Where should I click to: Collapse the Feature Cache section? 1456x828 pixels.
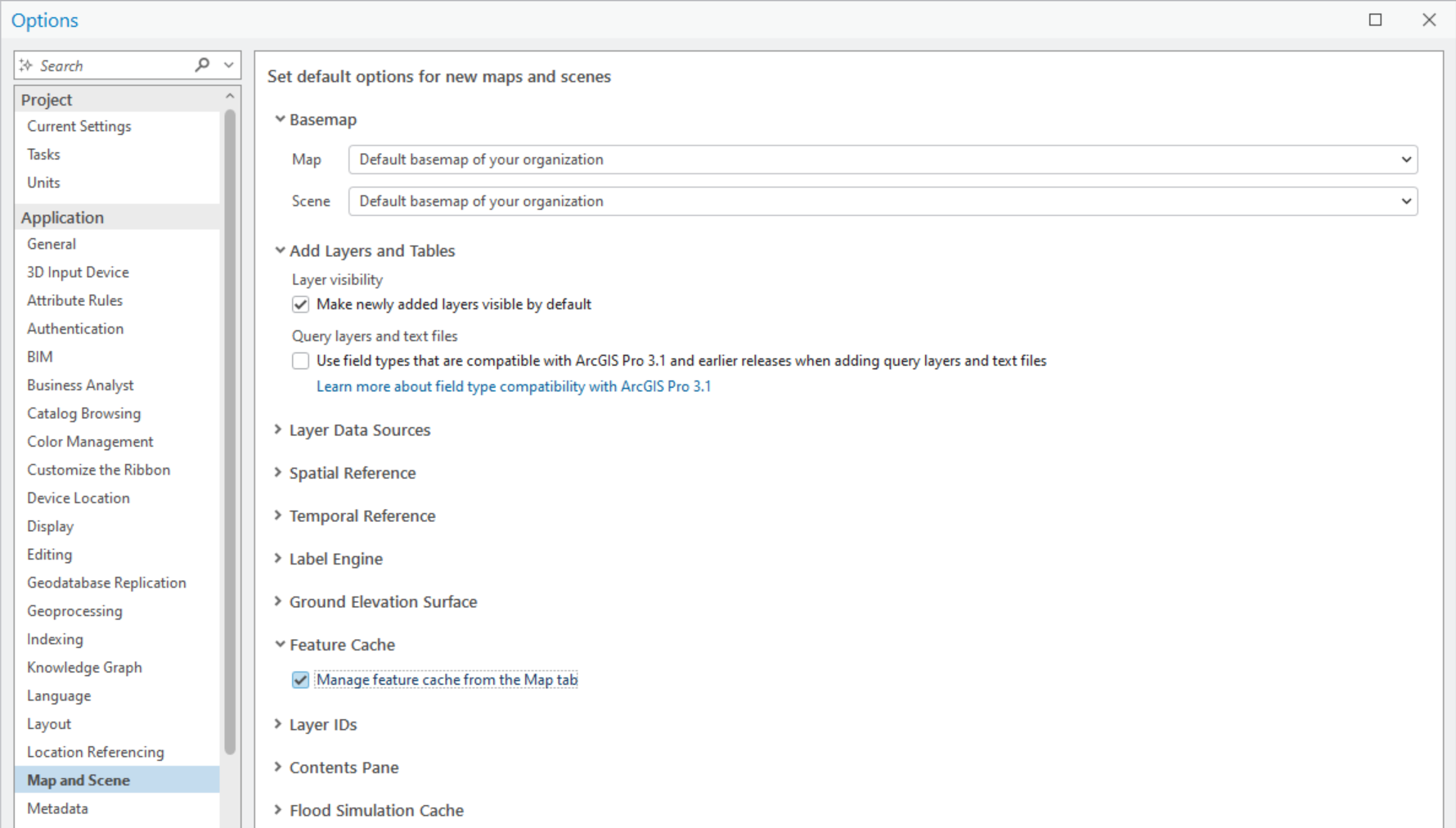pos(280,645)
